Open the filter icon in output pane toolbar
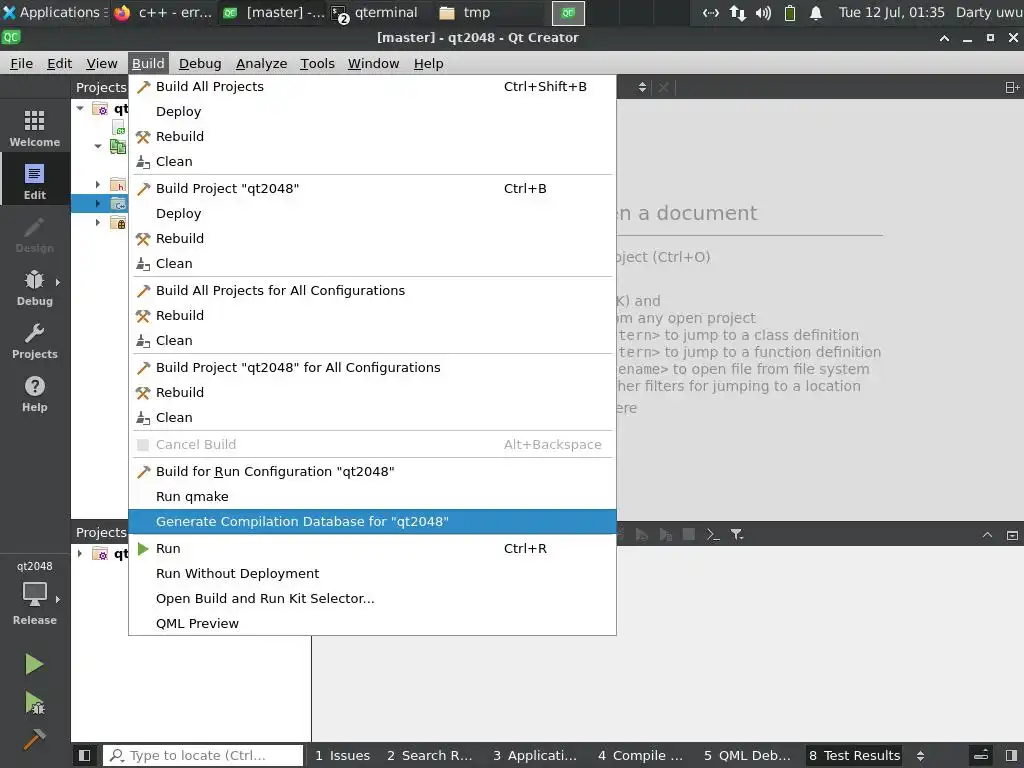Screen dimensions: 1024x768 pyautogui.click(x=737, y=535)
